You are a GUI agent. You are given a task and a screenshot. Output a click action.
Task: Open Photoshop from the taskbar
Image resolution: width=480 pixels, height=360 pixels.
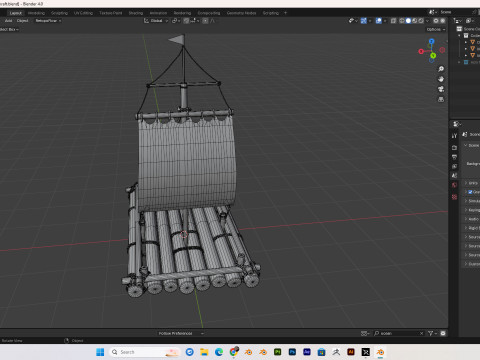pos(292,352)
